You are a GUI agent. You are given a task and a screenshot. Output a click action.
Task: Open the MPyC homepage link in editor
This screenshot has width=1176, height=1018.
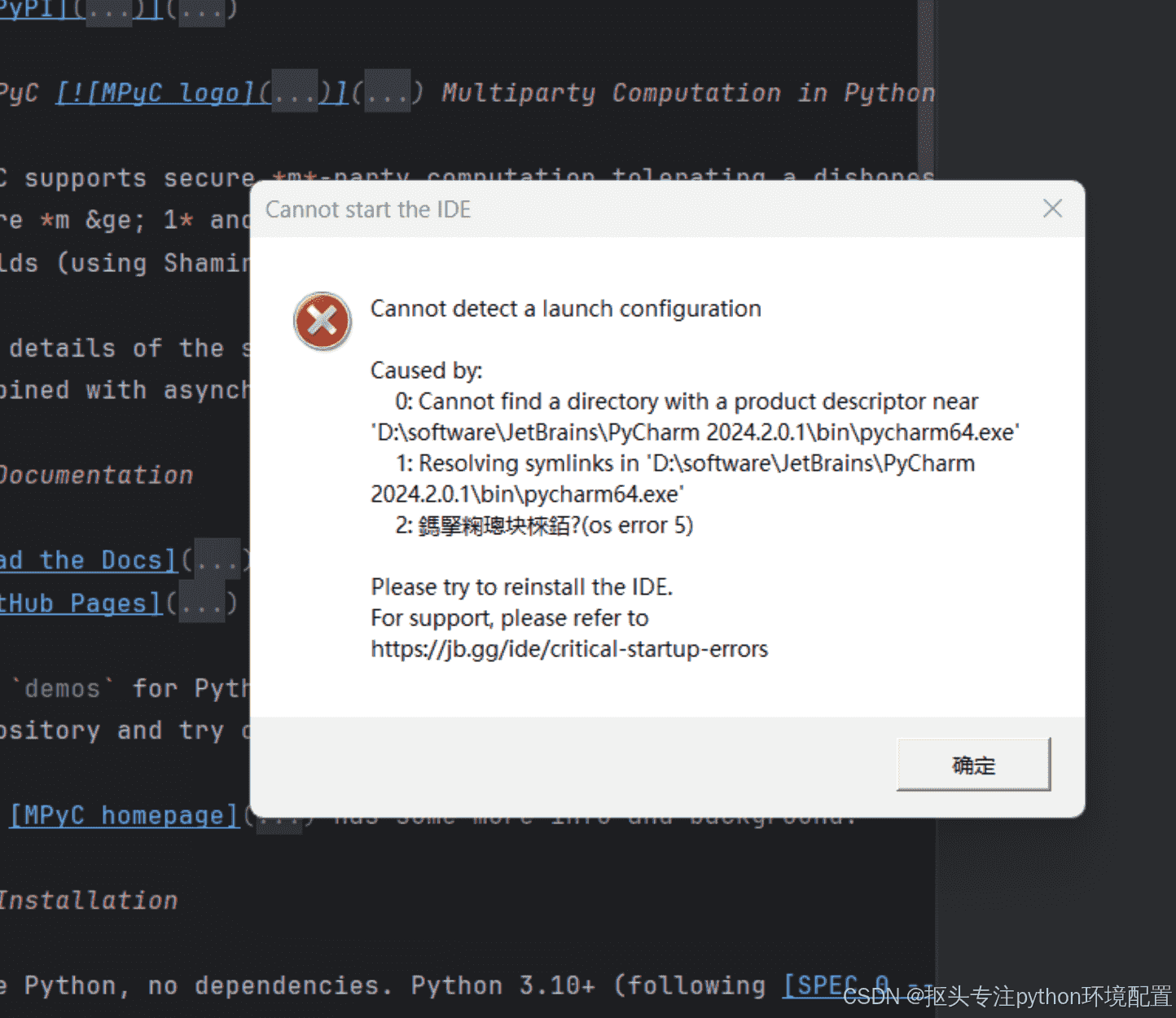click(125, 815)
